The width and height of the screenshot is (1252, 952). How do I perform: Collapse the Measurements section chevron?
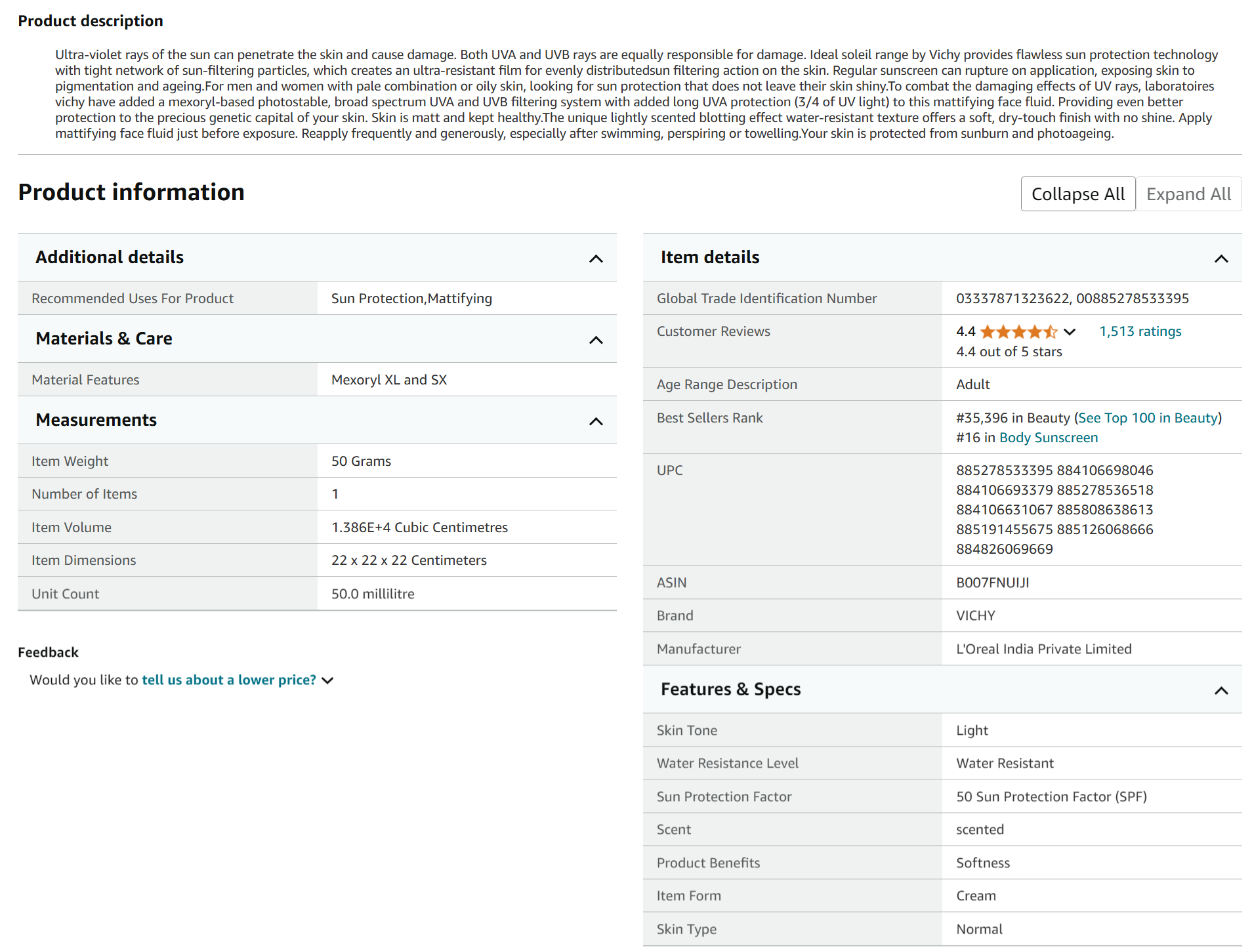tap(595, 421)
